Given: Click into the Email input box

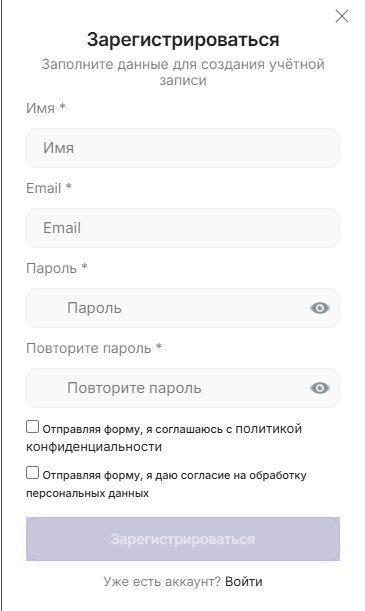Looking at the screenshot, I should coord(183,228).
